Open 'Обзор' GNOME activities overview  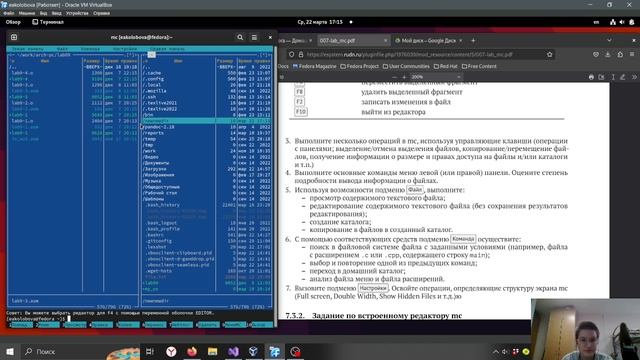tap(13, 22)
